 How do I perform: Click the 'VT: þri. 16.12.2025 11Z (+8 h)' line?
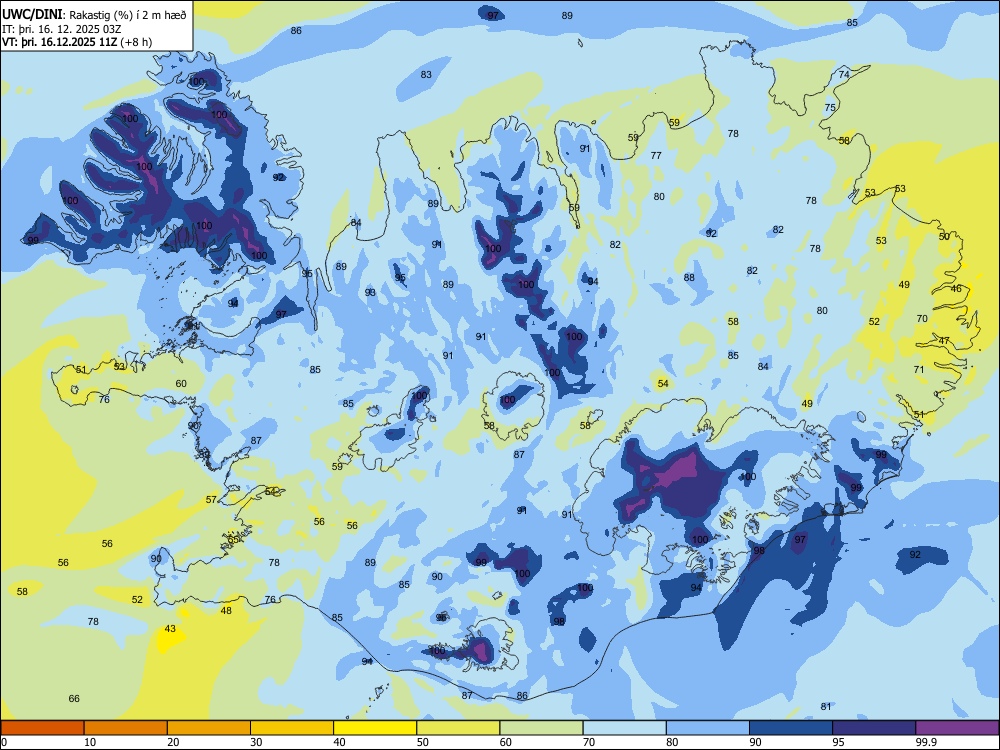[77, 42]
